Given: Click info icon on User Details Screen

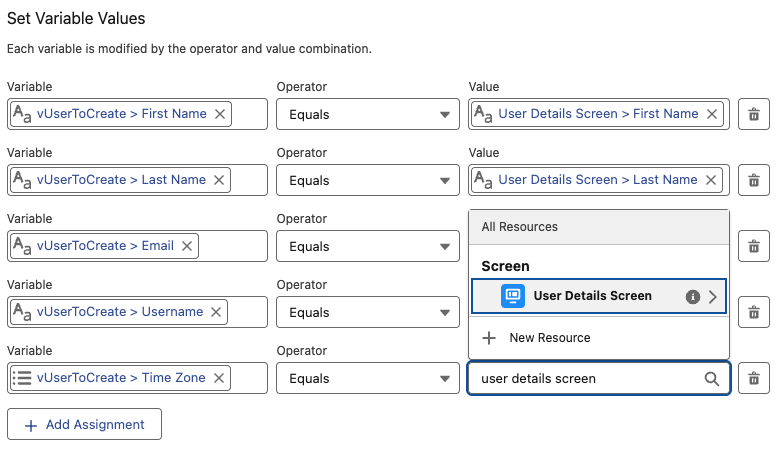Looking at the screenshot, I should (692, 296).
